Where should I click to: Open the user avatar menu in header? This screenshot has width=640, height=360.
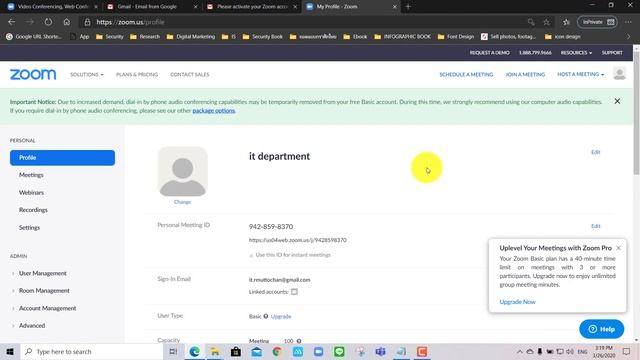[x=619, y=74]
